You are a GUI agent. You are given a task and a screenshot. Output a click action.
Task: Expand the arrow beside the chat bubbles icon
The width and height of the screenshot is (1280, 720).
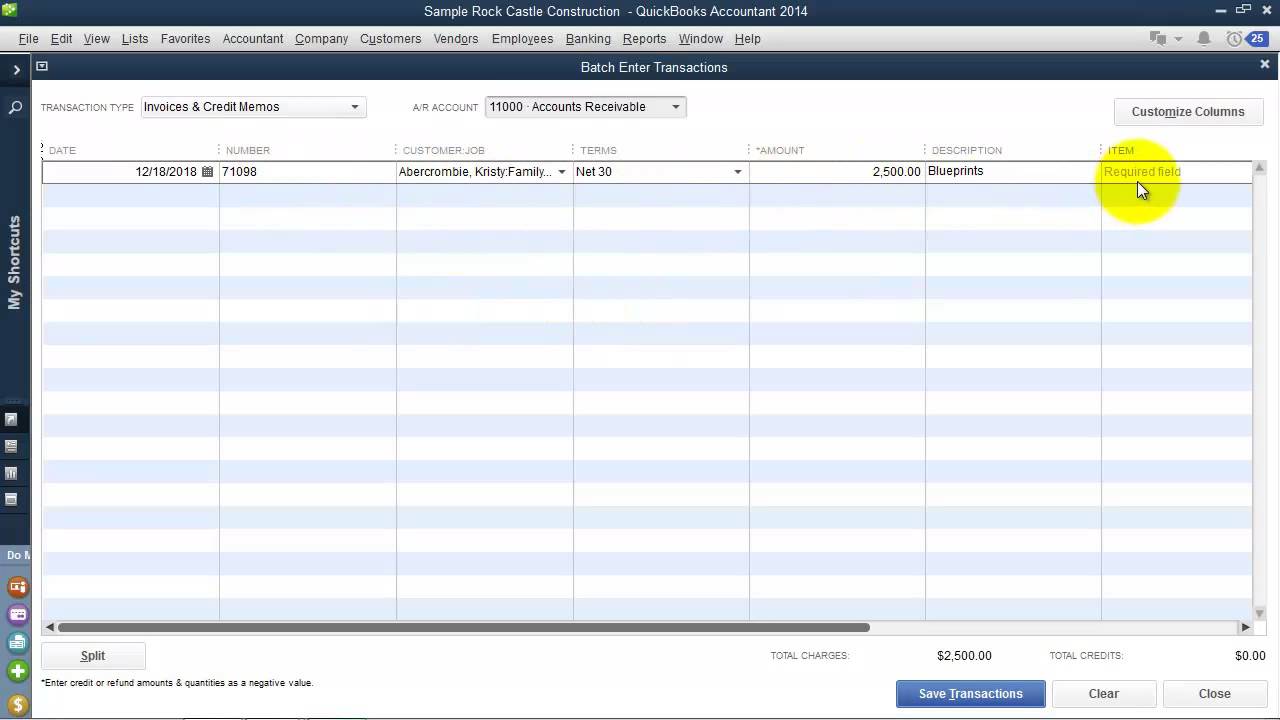[1178, 39]
